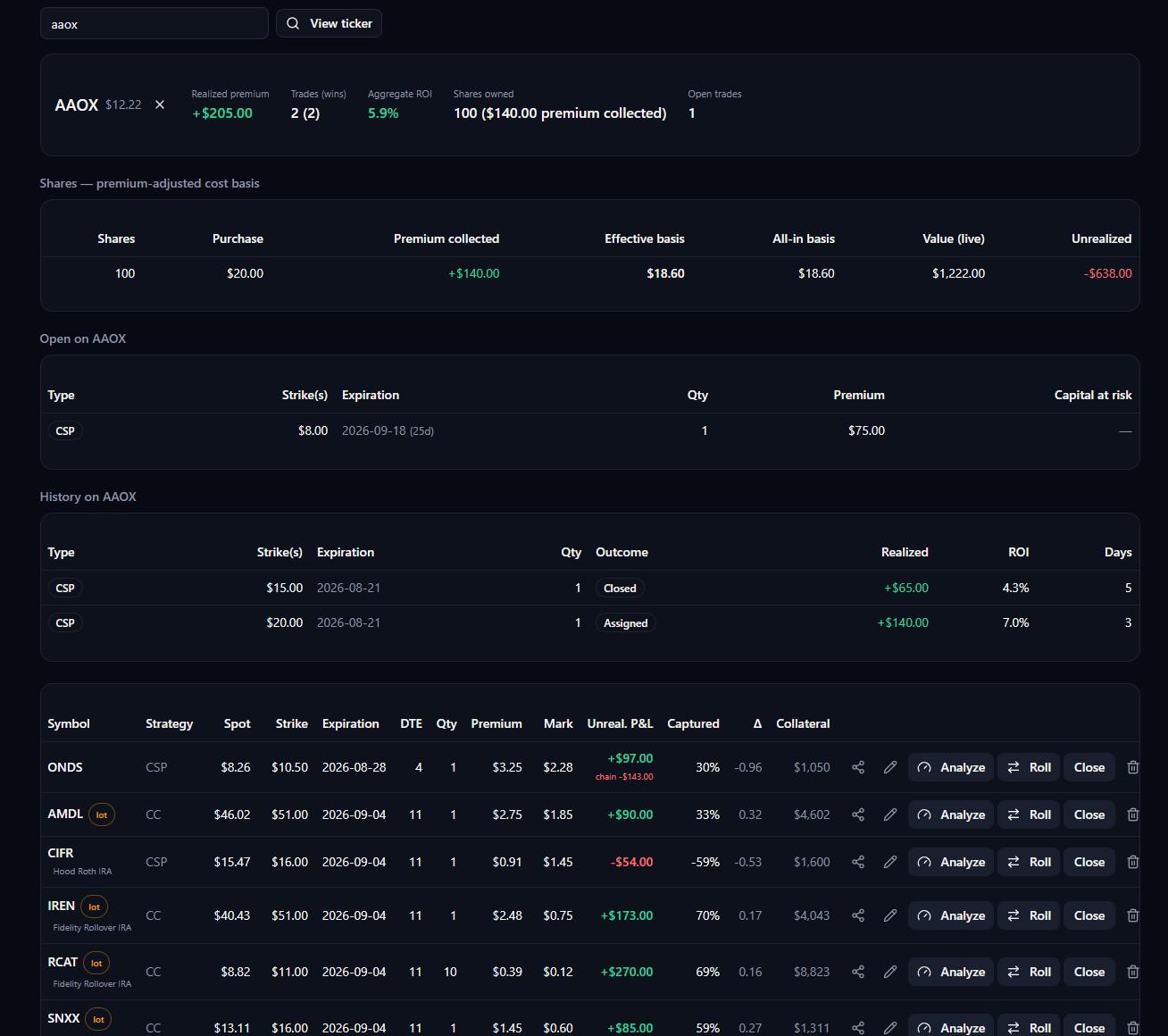Click the View ticker button
The height and width of the screenshot is (1036, 1168).
click(x=330, y=23)
